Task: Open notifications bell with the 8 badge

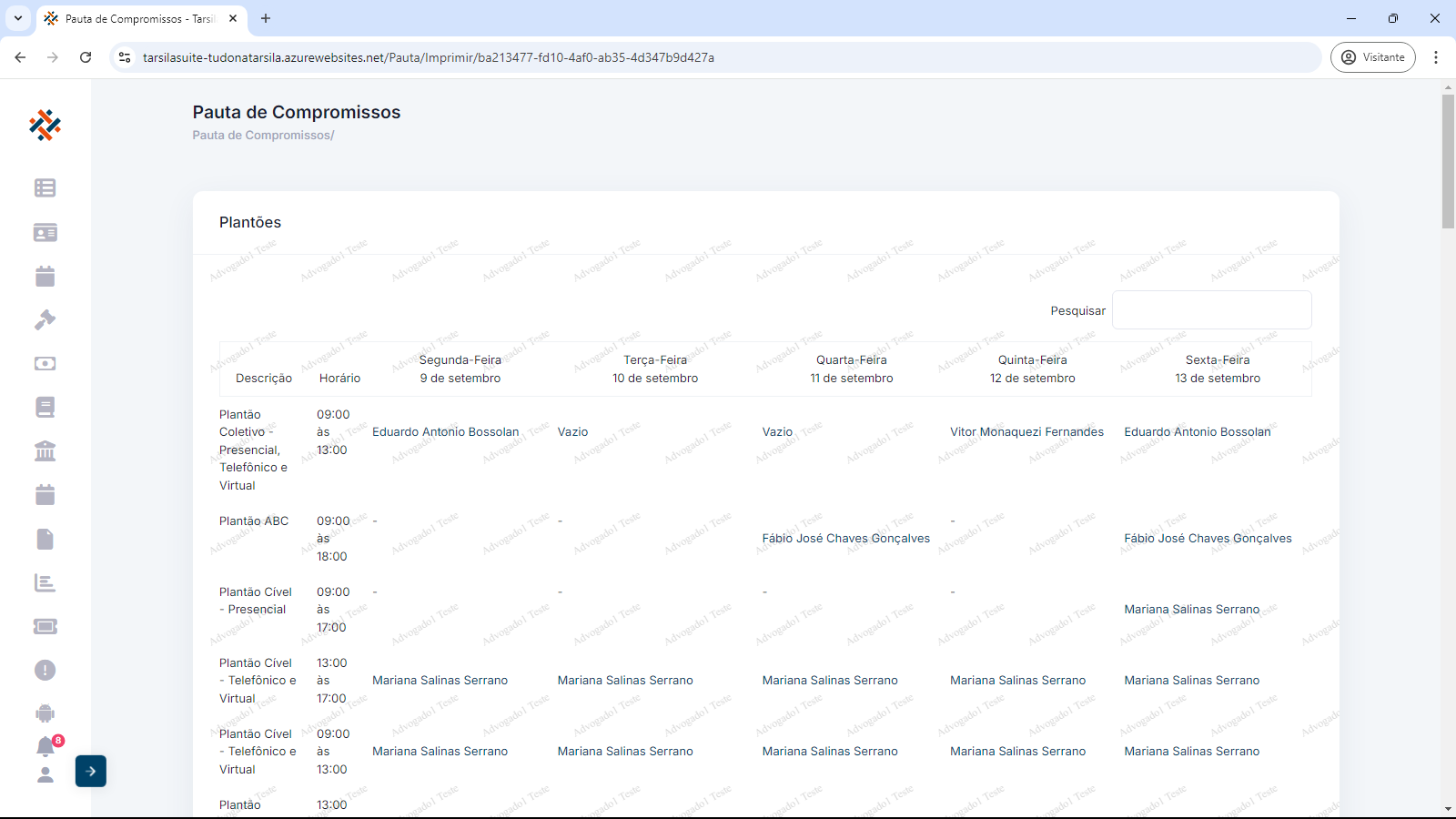Action: (45, 747)
